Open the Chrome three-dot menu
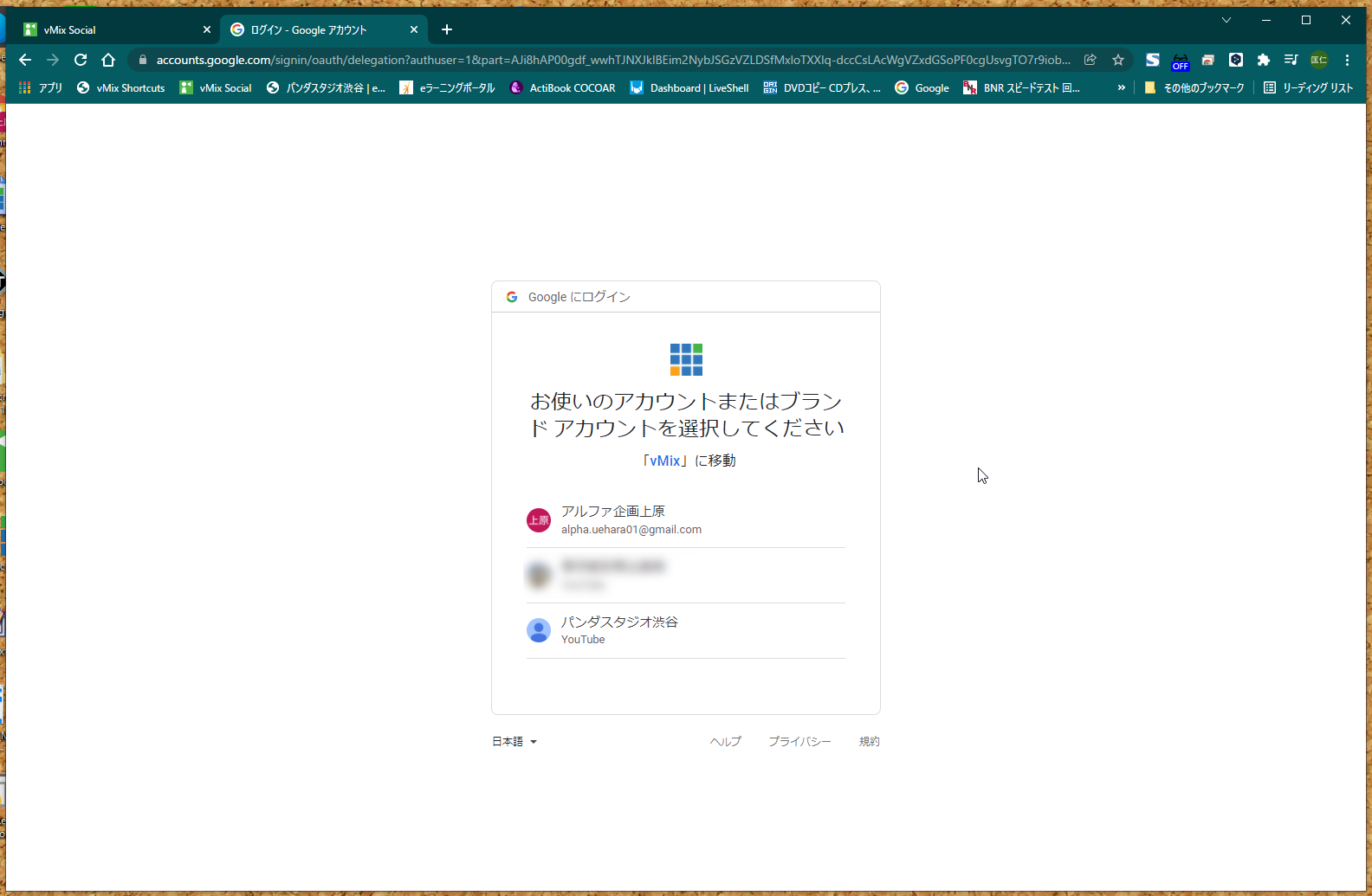 coord(1347,60)
